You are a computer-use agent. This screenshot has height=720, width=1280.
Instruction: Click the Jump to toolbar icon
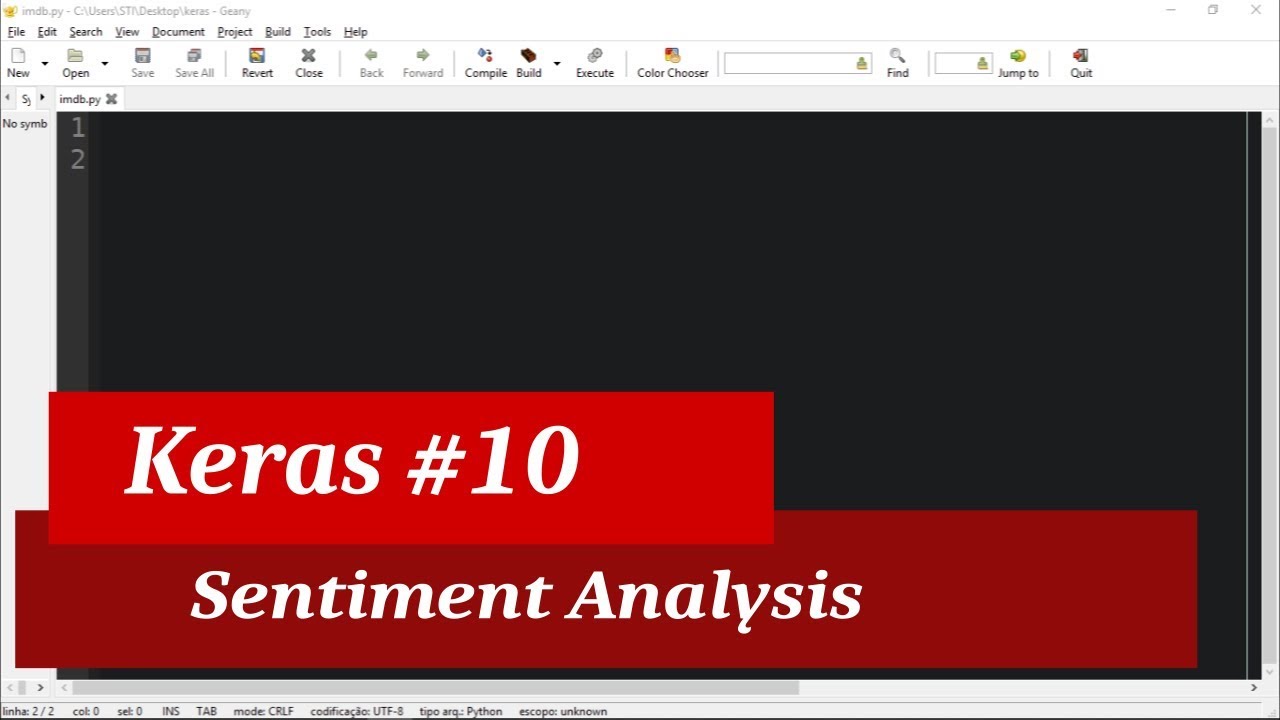coord(1018,62)
